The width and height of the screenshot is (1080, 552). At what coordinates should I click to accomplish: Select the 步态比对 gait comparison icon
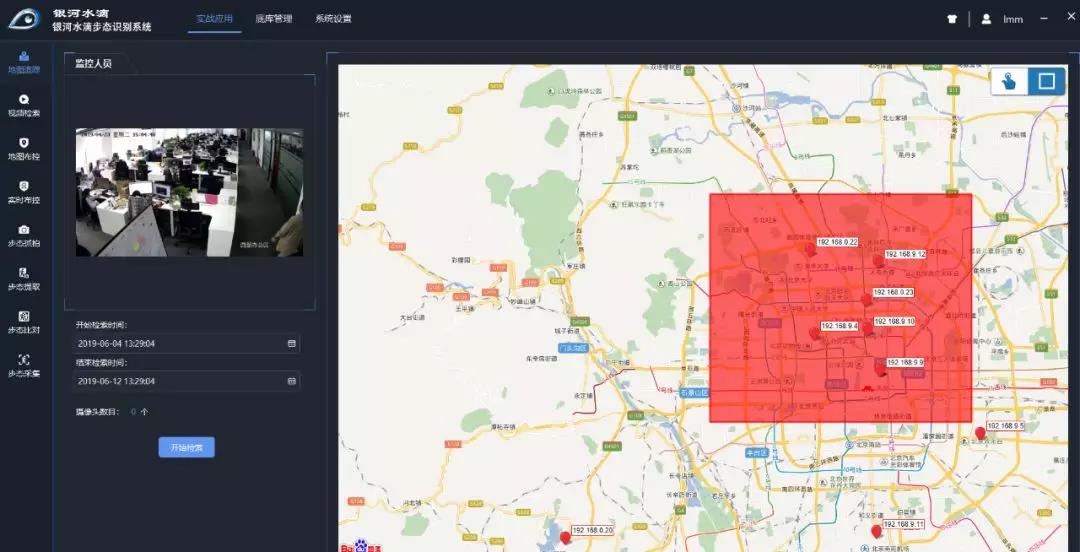(24, 316)
